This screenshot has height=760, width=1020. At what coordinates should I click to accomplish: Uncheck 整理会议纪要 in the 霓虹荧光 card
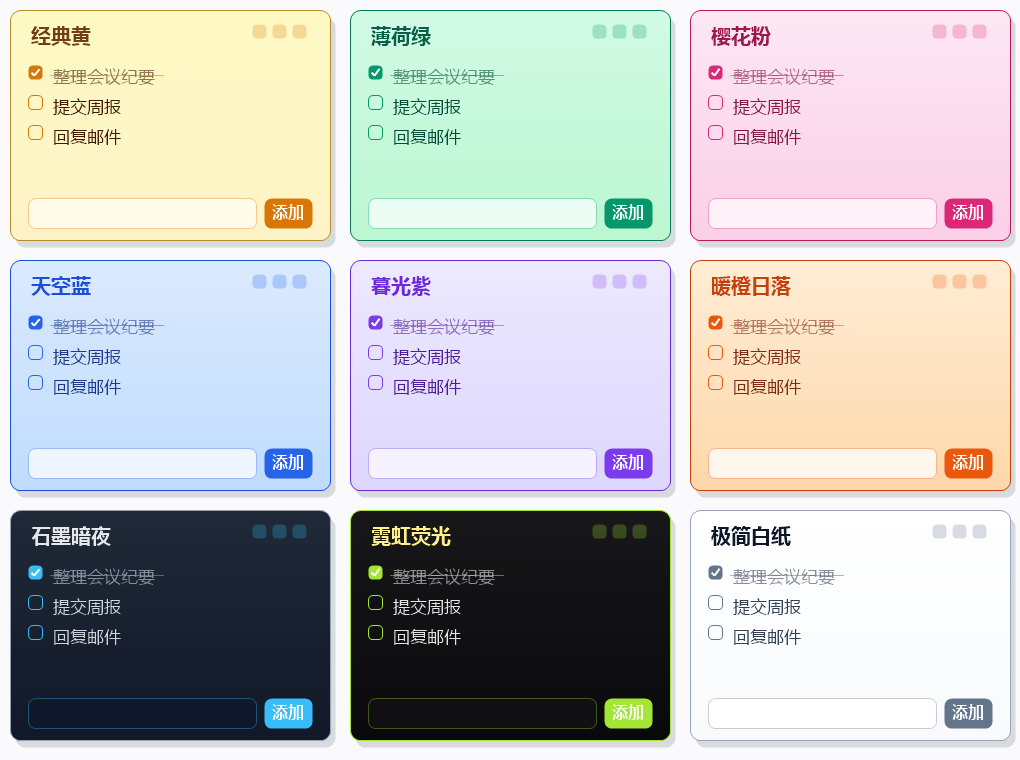point(375,573)
